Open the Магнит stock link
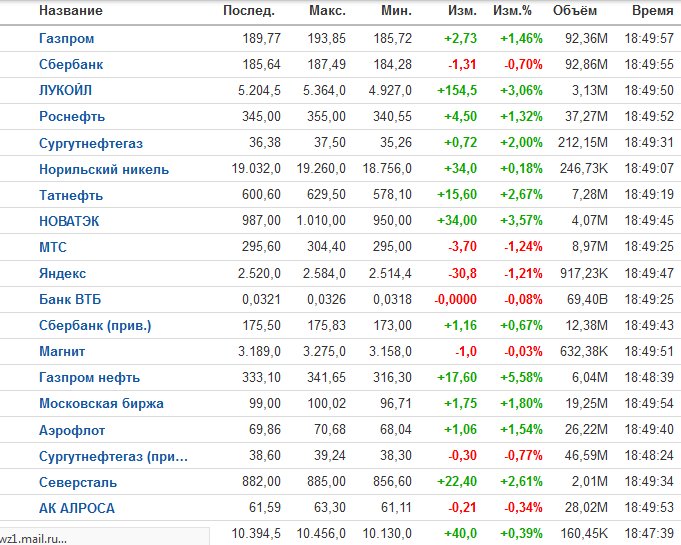 (x=62, y=351)
